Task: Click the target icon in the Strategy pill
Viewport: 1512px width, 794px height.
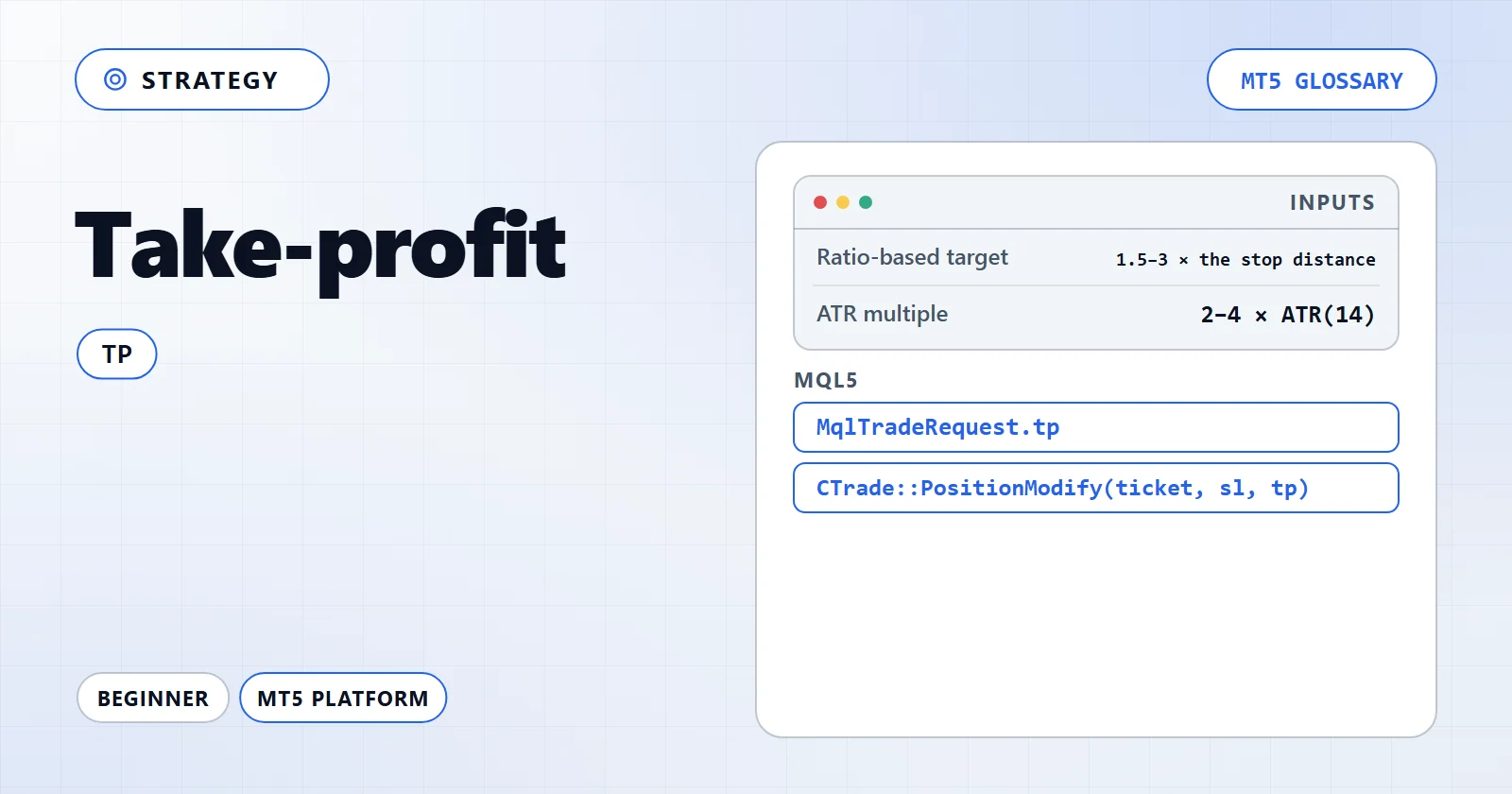Action: click(x=115, y=79)
